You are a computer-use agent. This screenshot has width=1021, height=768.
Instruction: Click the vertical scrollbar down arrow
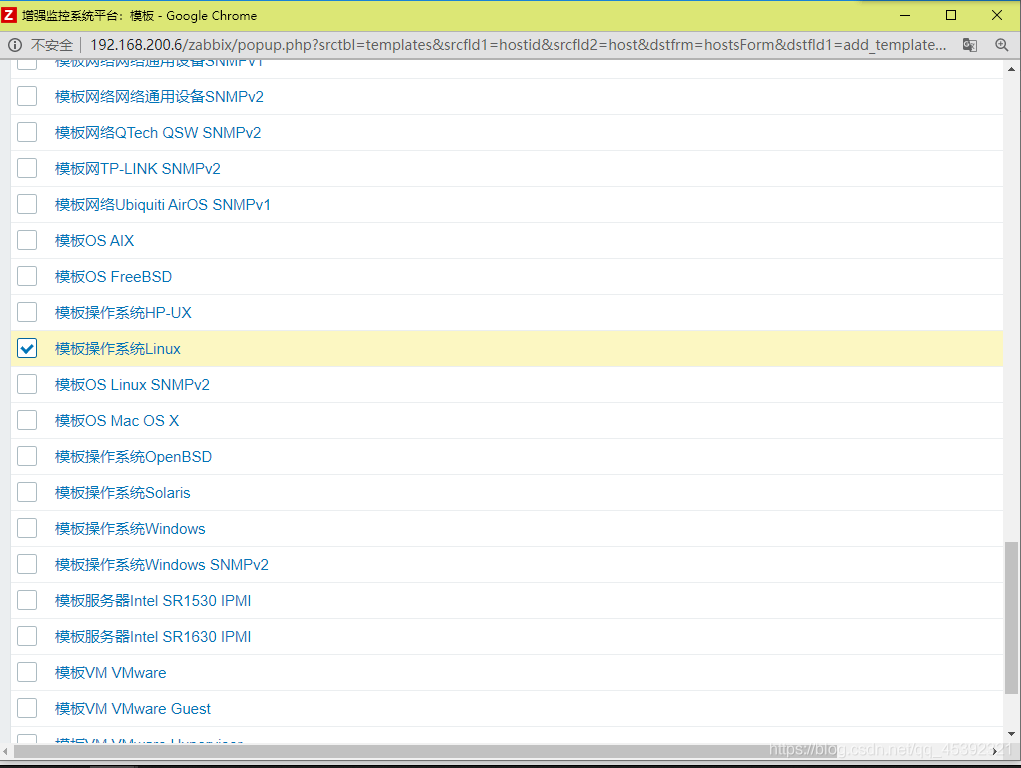[1011, 734]
